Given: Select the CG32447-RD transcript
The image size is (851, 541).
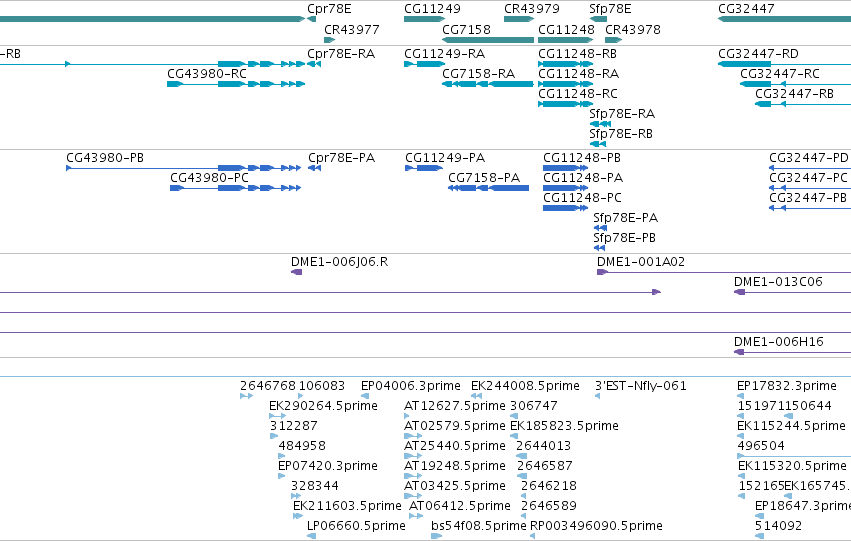Looking at the screenshot, I should click(784, 64).
